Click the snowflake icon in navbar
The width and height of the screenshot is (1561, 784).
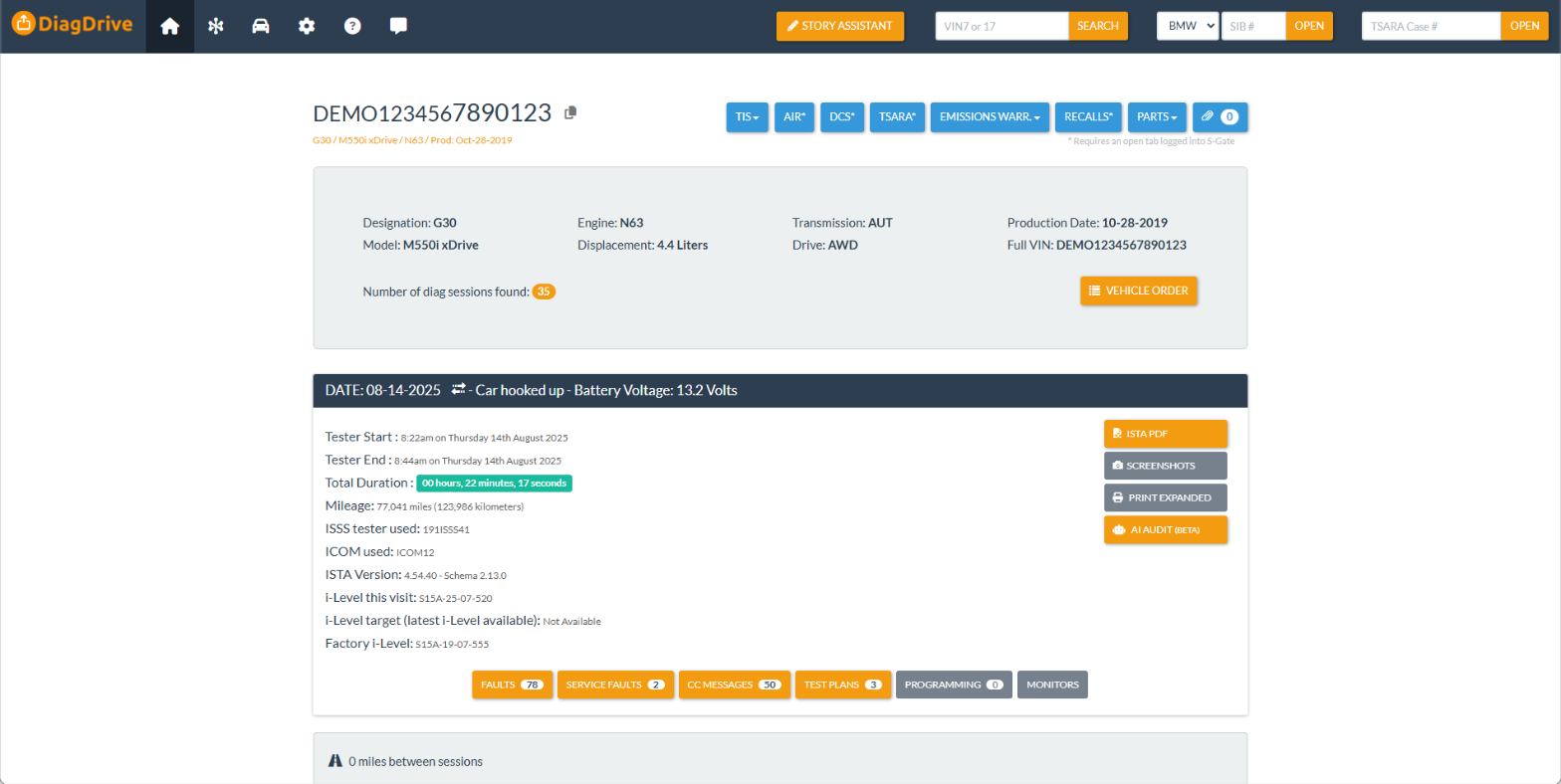click(x=215, y=27)
